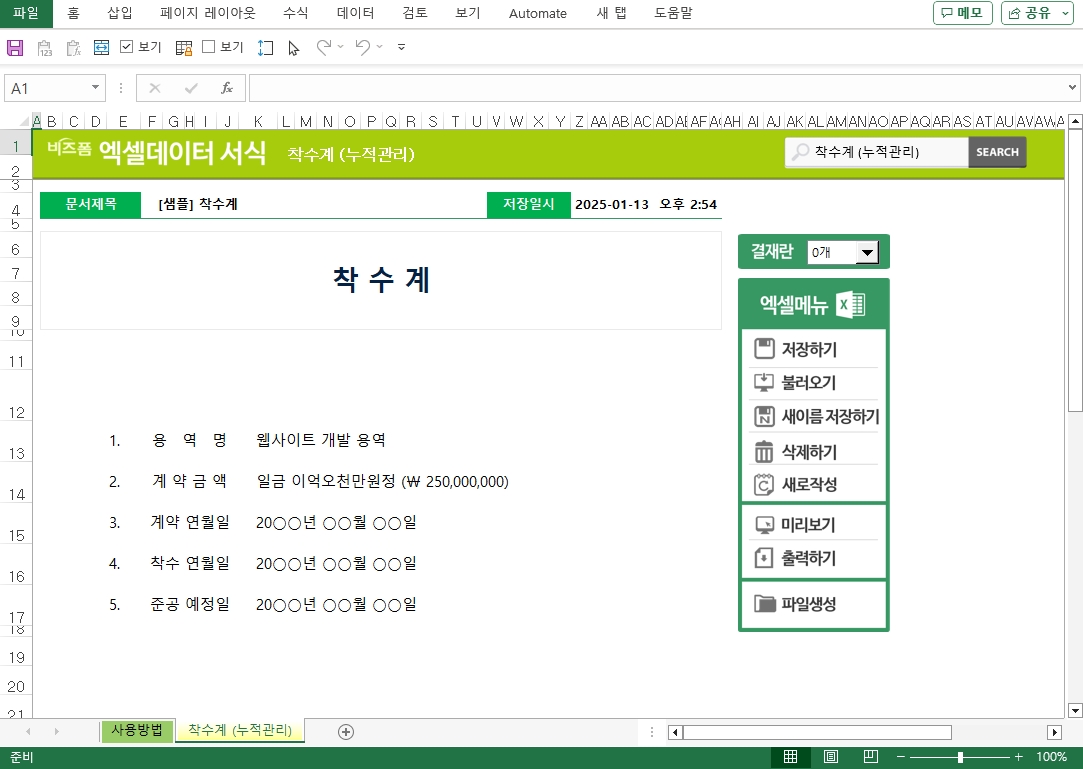Click zoom out minus button
The height and width of the screenshot is (769, 1083).
point(901,757)
